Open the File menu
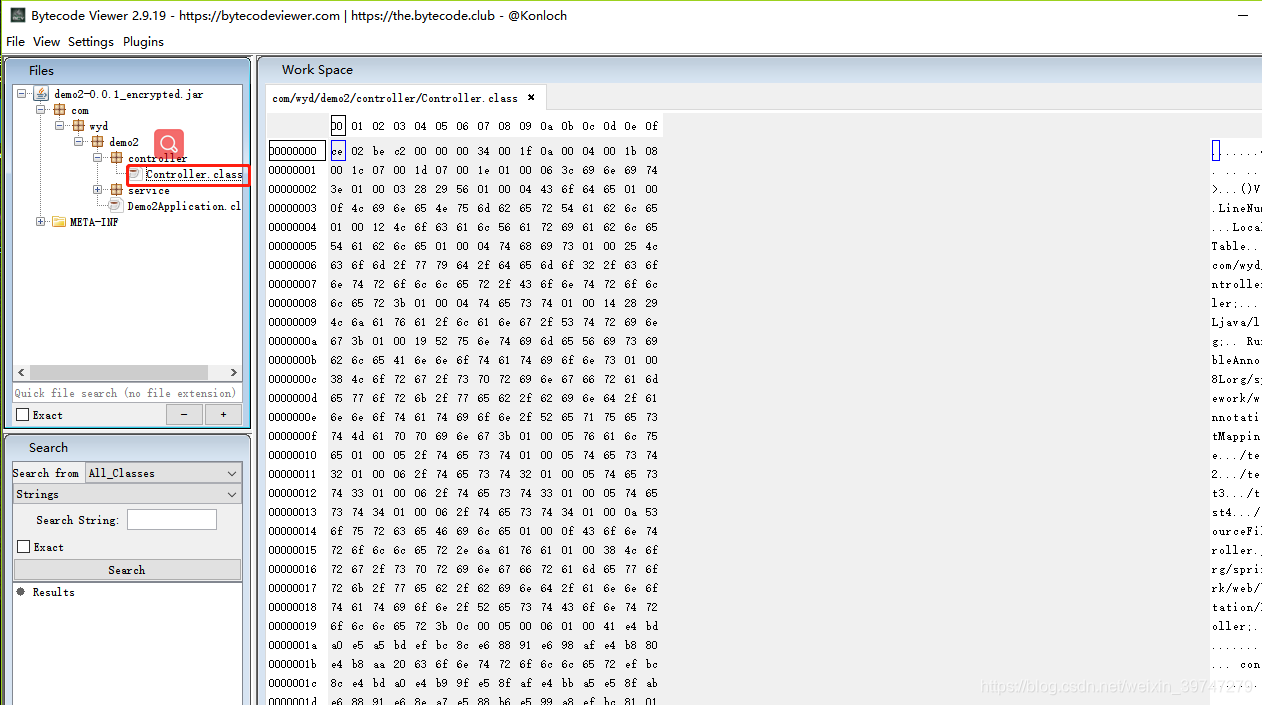Screen dimensions: 1262x705 [x=16, y=41]
